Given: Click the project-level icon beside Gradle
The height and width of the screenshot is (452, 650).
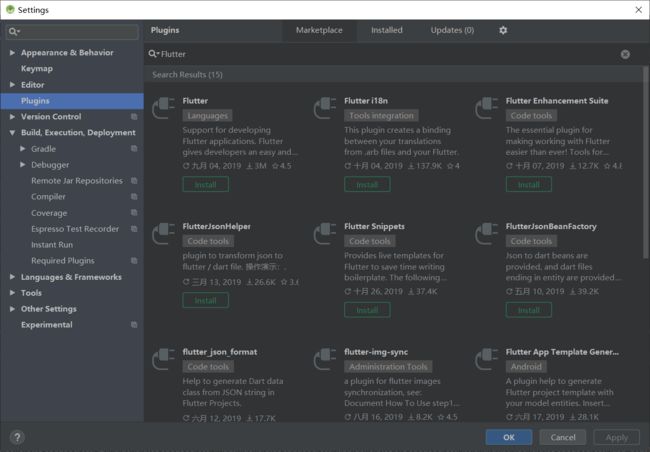Looking at the screenshot, I should pos(134,148).
